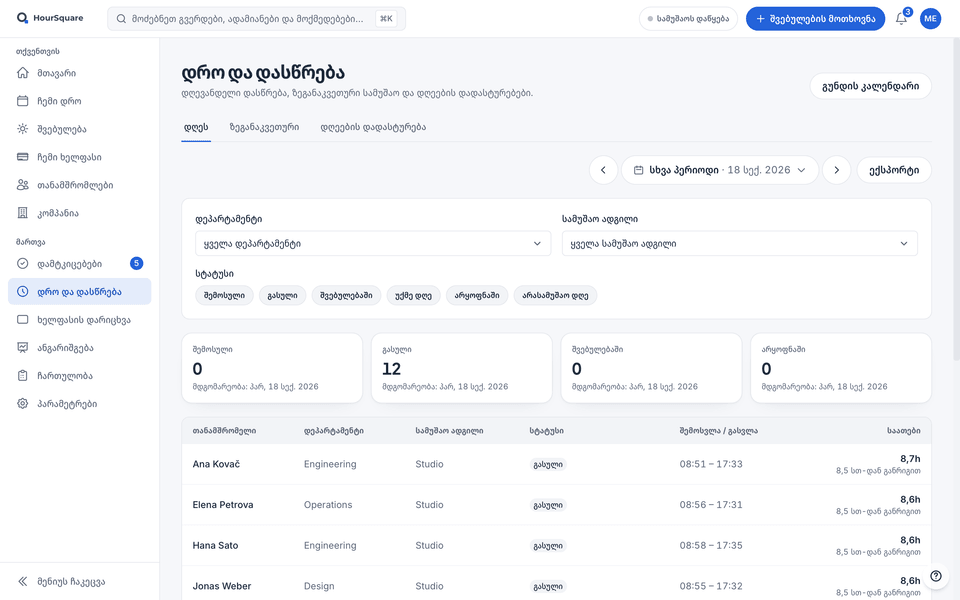Image resolution: width=960 pixels, height=600 pixels.
Task: Toggle შვებულებაში status filter chip
Action: (x=347, y=295)
